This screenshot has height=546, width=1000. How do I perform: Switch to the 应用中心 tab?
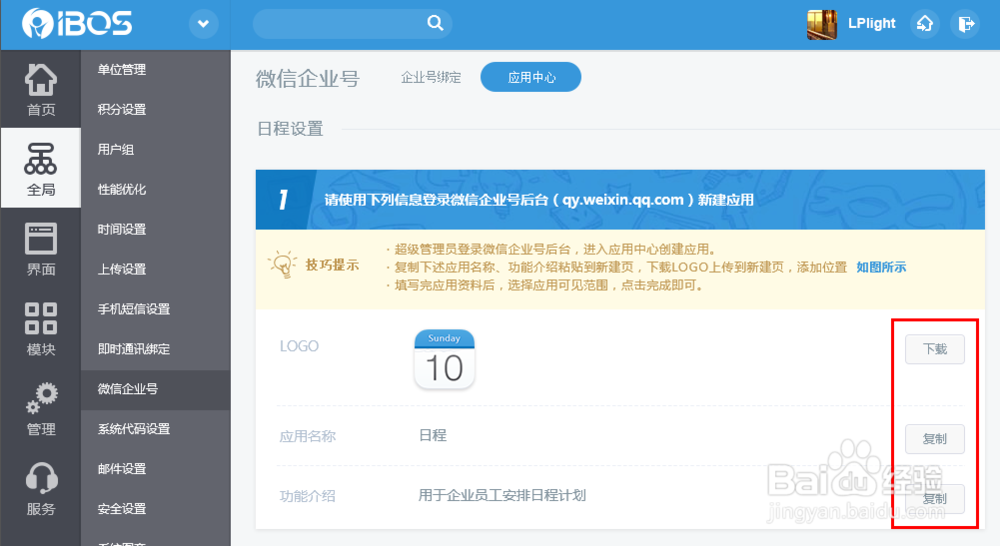pyautogui.click(x=531, y=77)
